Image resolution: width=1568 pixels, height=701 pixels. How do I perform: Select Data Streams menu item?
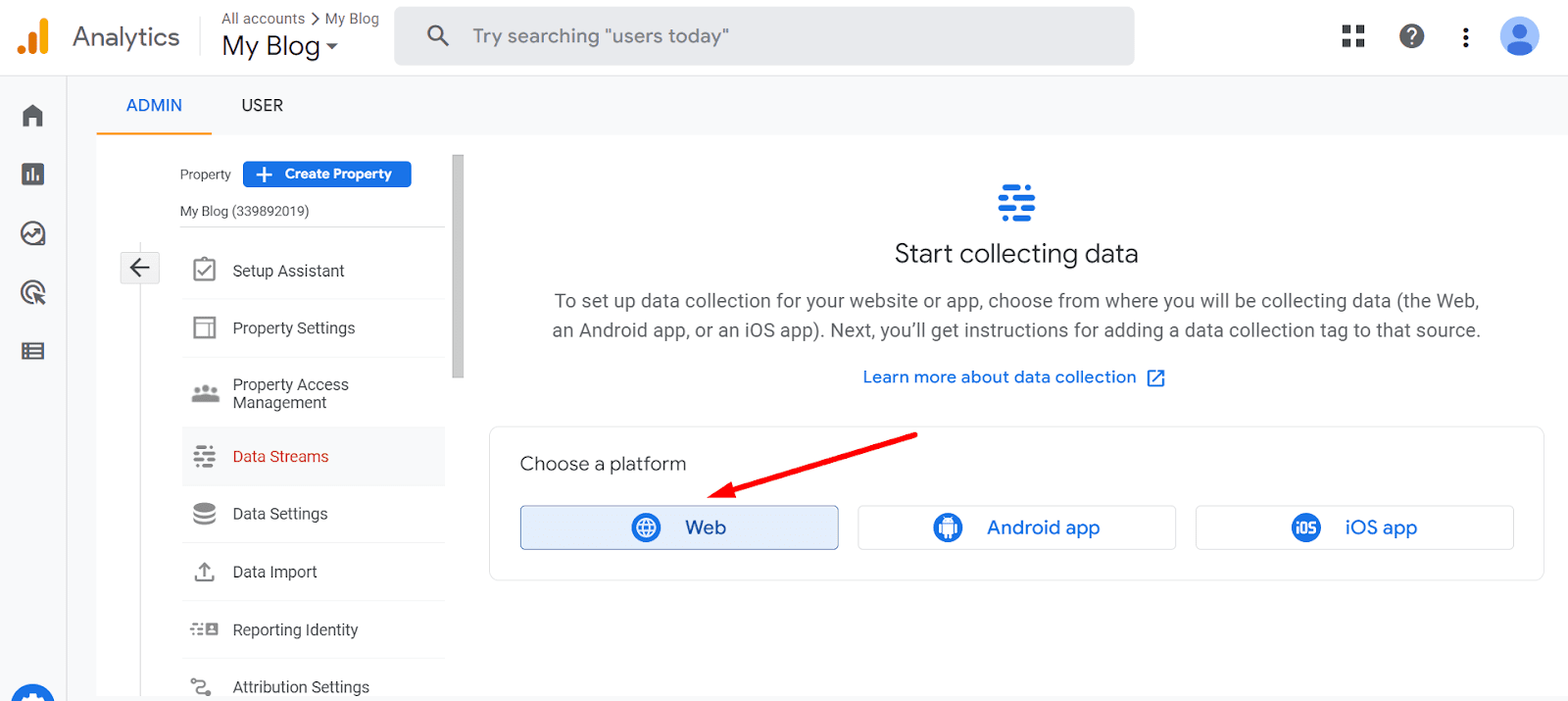[x=314, y=457]
